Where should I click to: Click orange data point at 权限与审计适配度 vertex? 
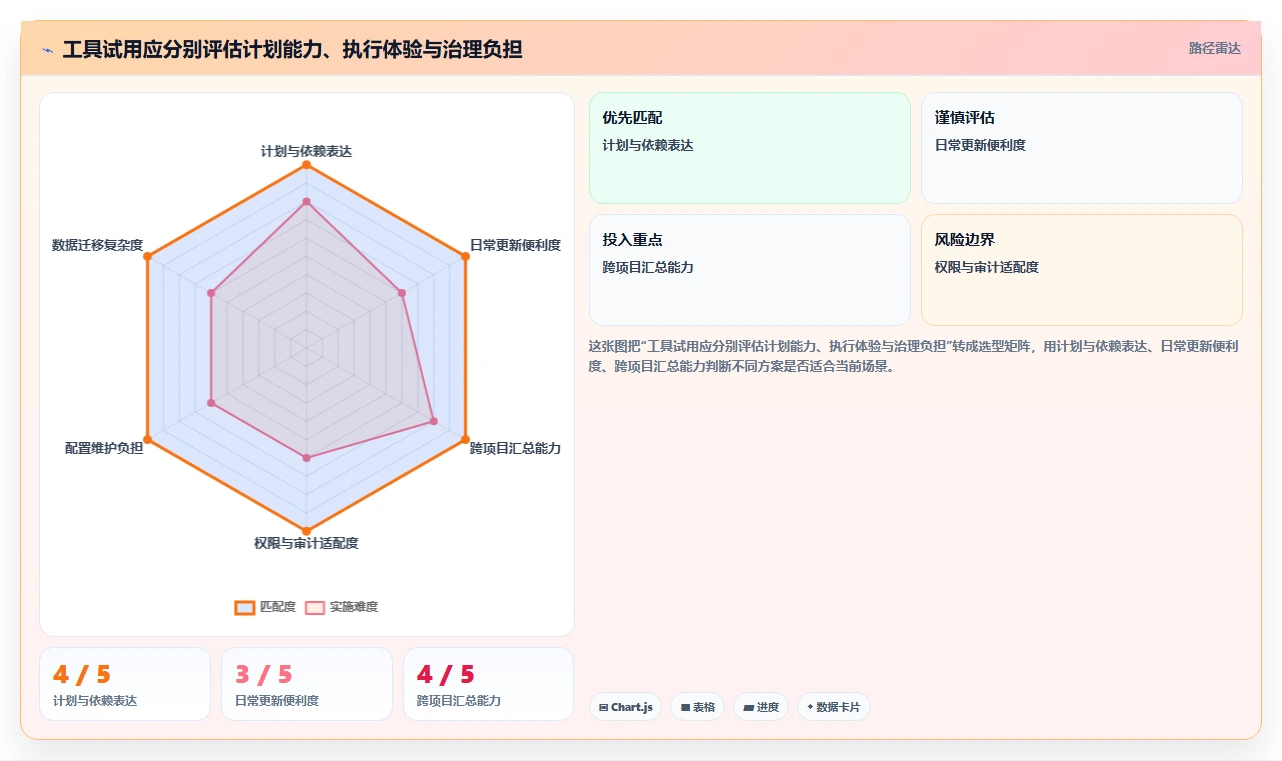tap(306, 531)
